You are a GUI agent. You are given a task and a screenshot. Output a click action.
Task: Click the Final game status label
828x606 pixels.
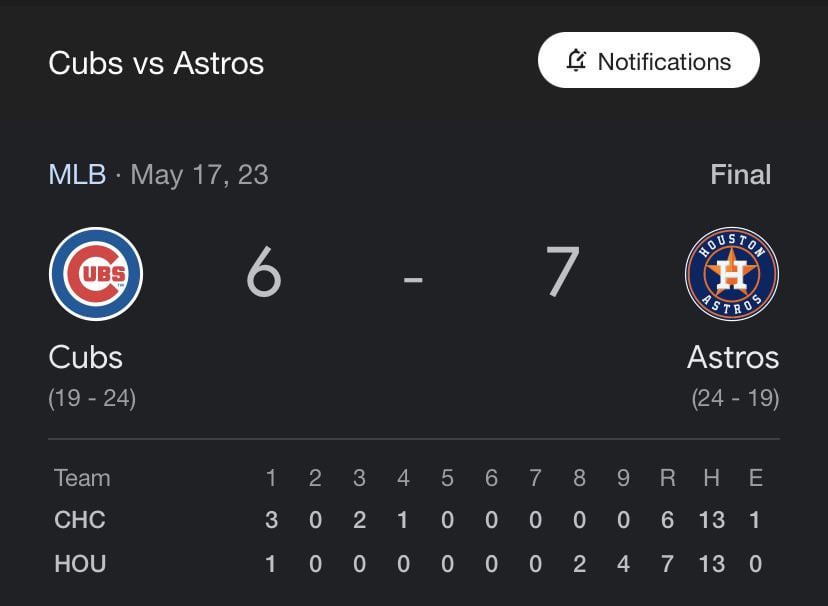[x=740, y=175]
